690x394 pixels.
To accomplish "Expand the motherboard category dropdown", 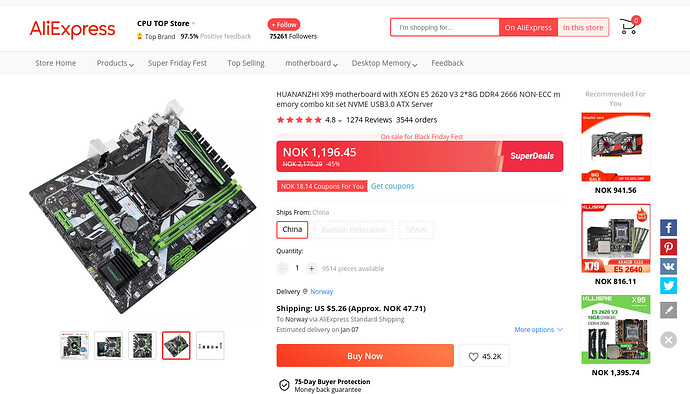I will click(312, 63).
